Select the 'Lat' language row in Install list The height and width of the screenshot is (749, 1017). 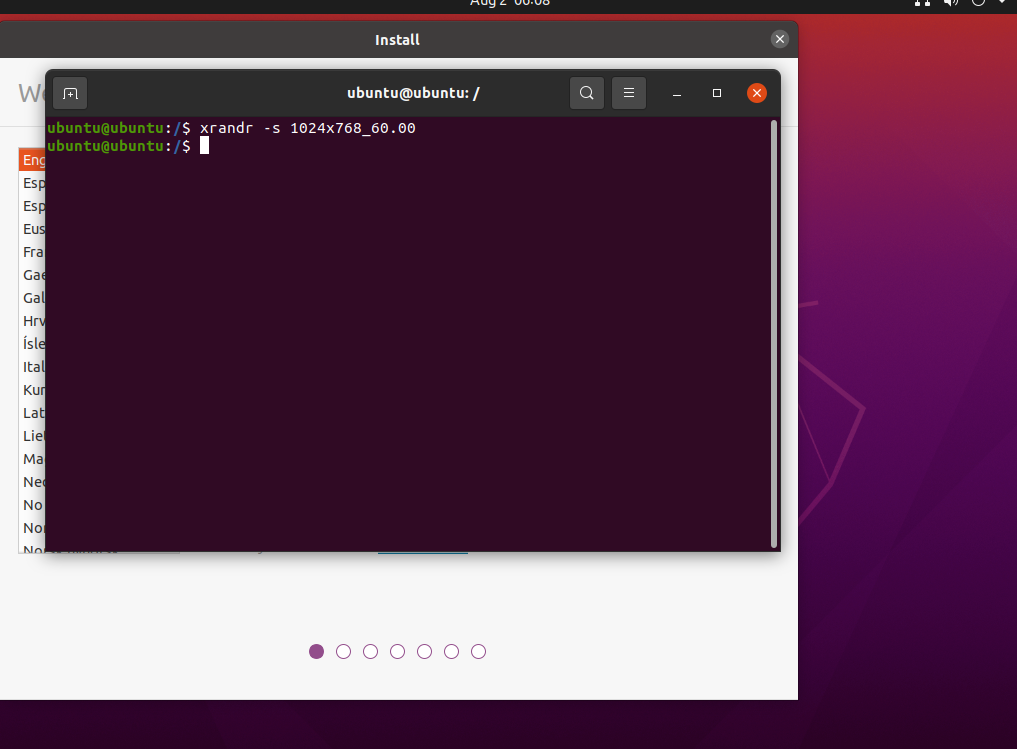click(32, 413)
